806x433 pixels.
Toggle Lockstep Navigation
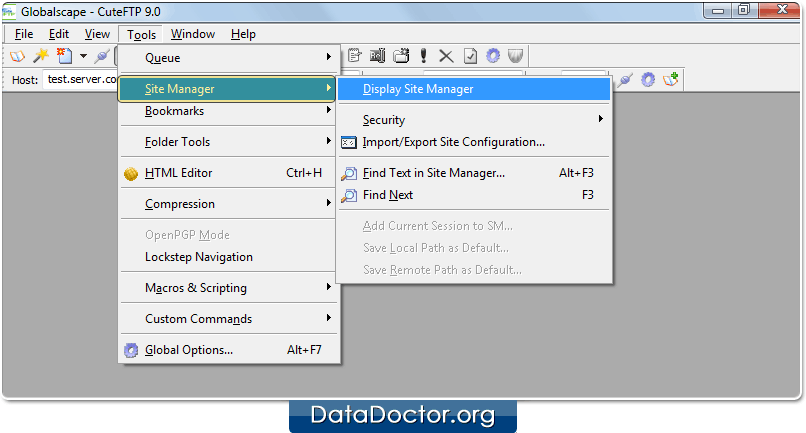point(229,257)
